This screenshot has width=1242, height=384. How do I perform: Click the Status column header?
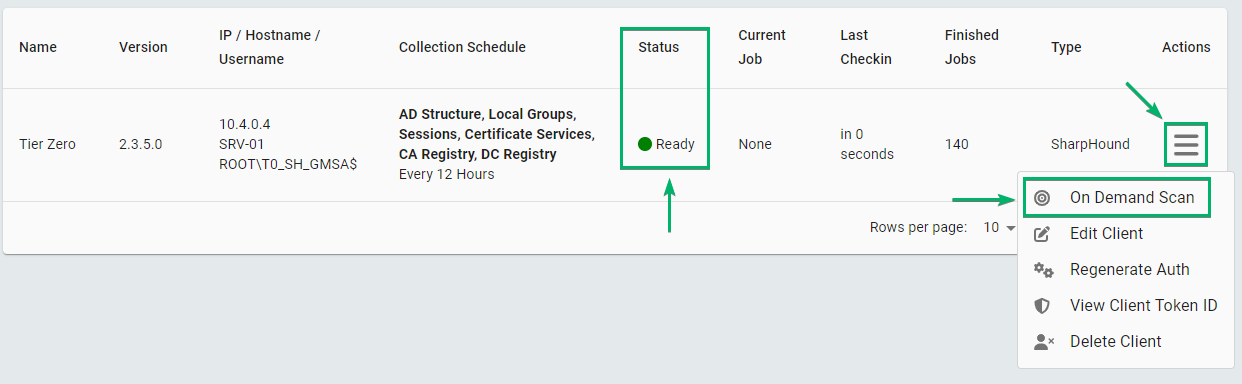click(658, 47)
